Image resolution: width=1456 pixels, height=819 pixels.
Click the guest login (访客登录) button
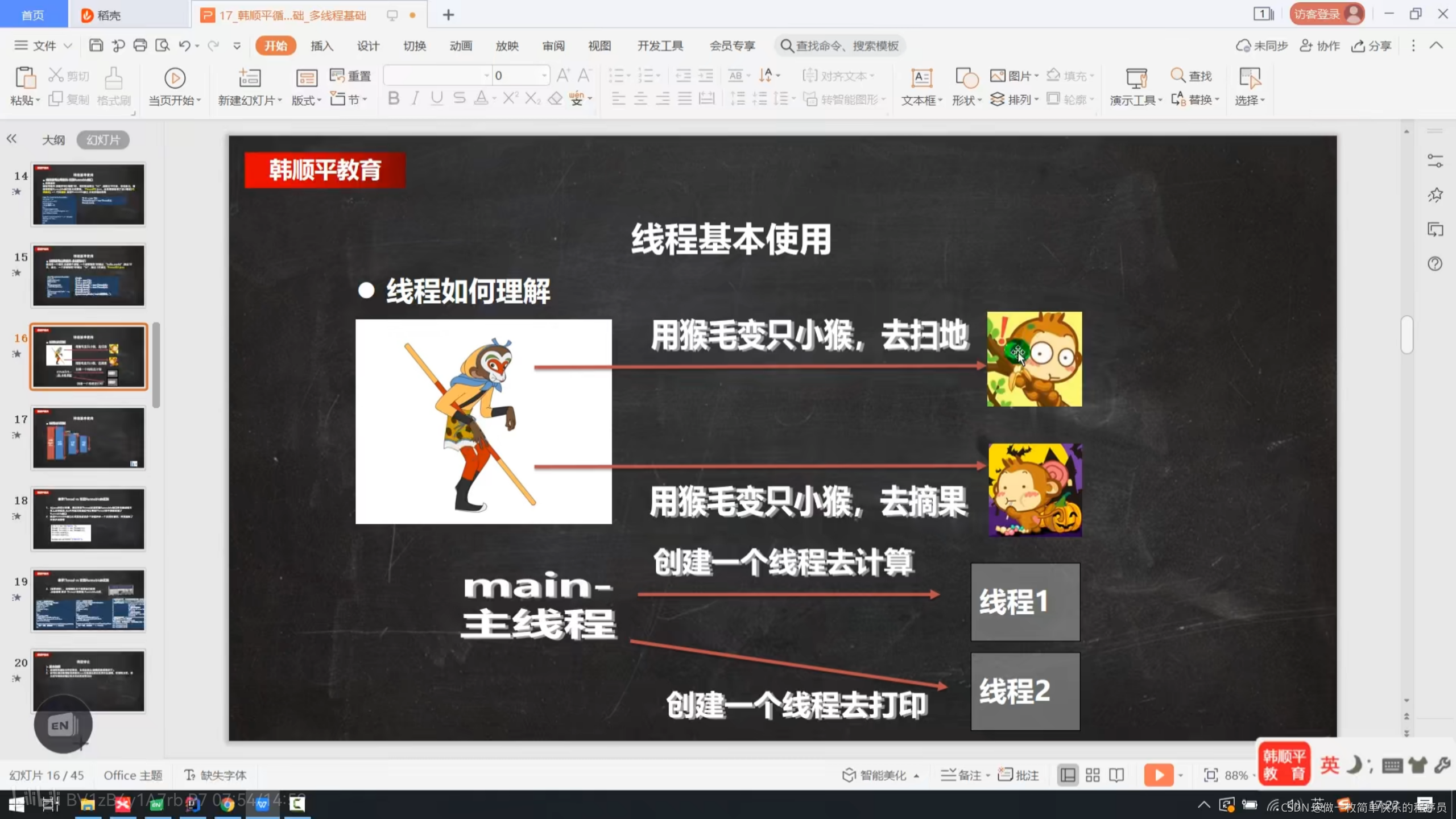[1327, 14]
